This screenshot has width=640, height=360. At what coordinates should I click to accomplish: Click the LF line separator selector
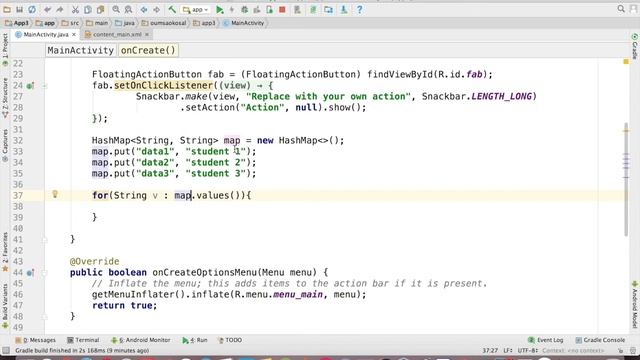pos(508,350)
